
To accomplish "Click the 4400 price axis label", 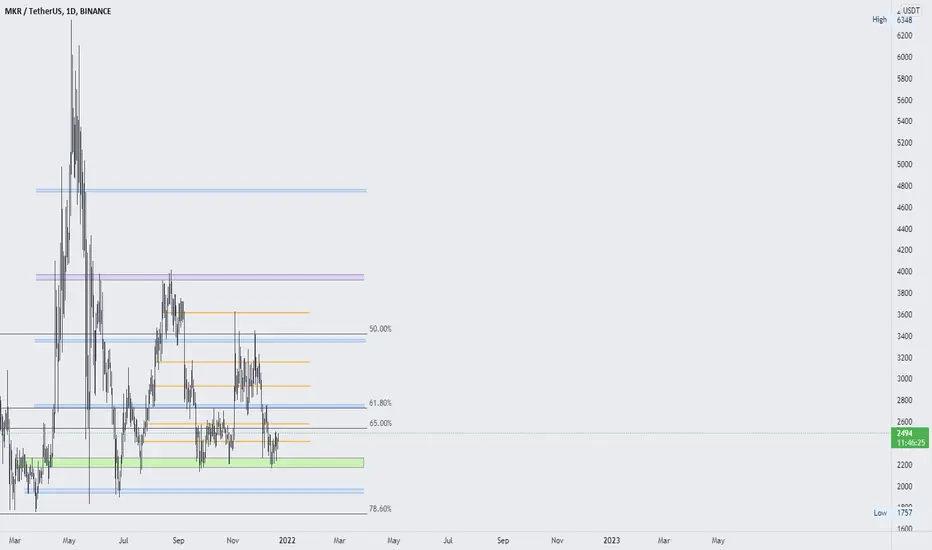I will 904,229.
